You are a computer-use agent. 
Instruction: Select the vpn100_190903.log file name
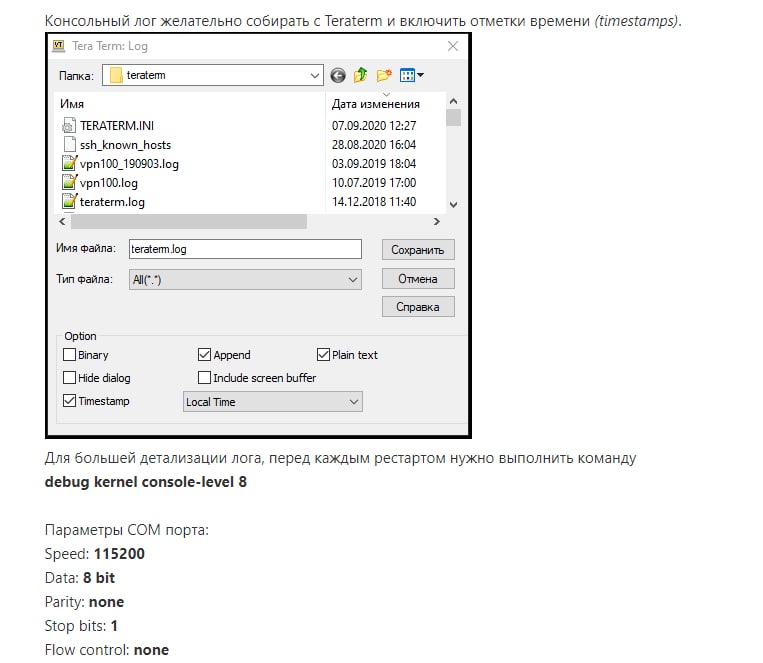coord(129,164)
